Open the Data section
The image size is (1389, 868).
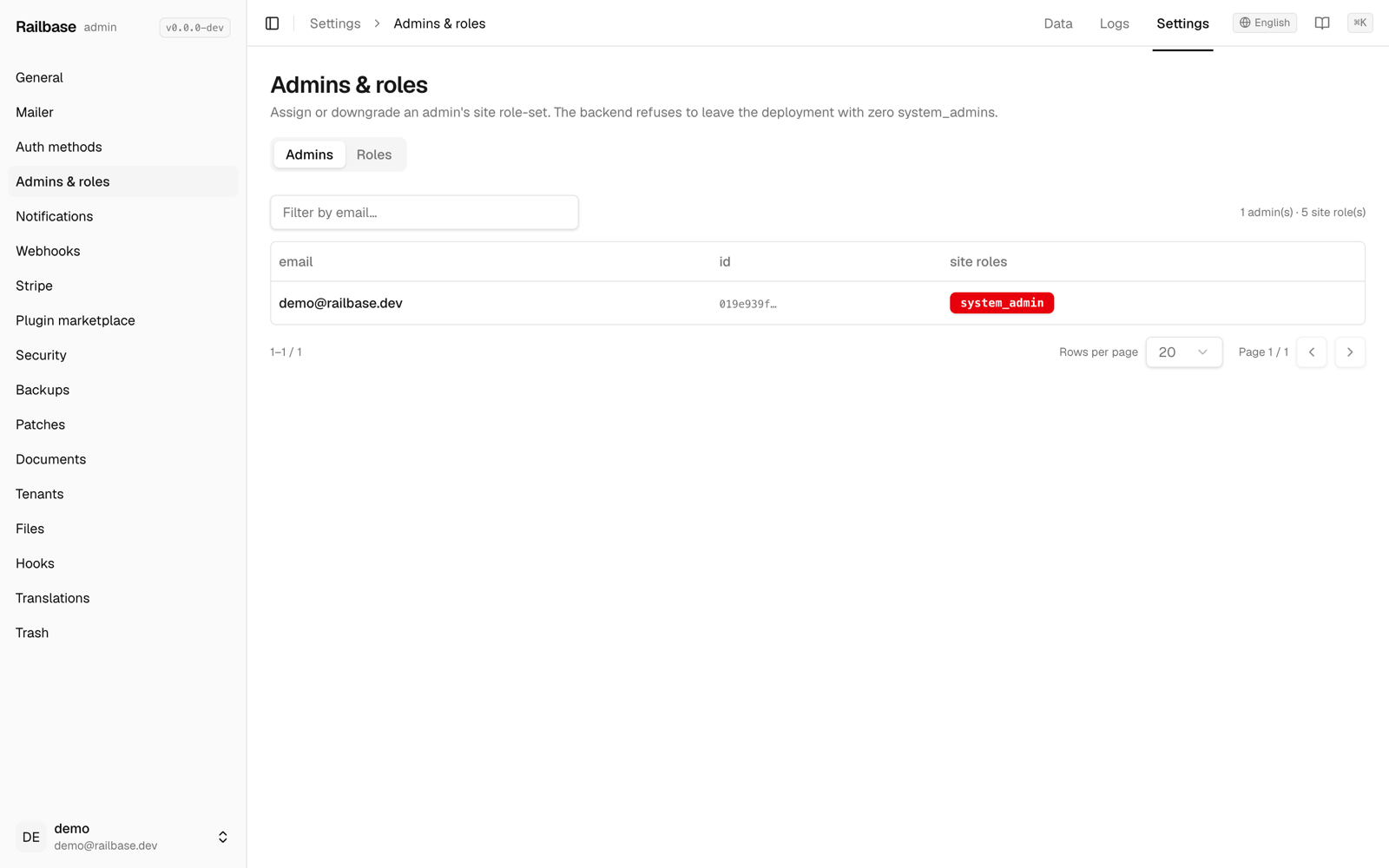pyautogui.click(x=1057, y=23)
